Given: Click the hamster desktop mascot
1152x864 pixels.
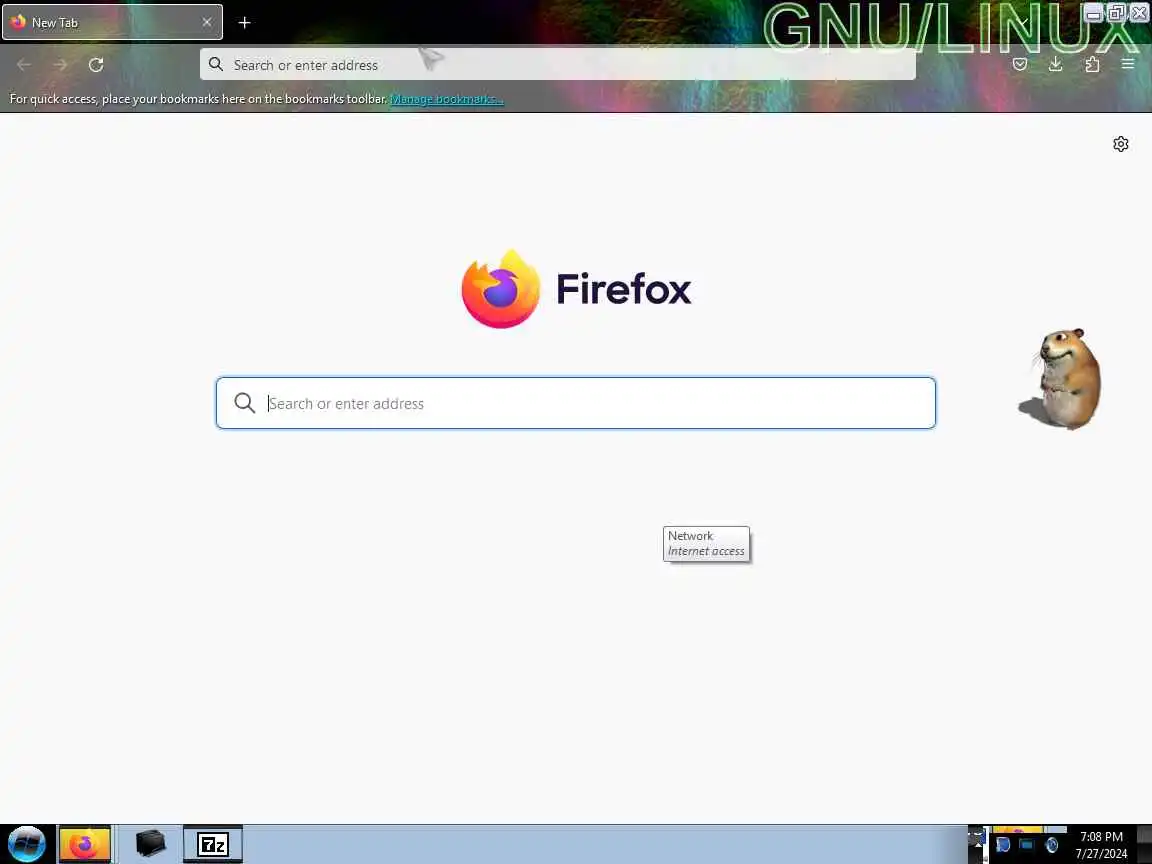Looking at the screenshot, I should [1060, 379].
